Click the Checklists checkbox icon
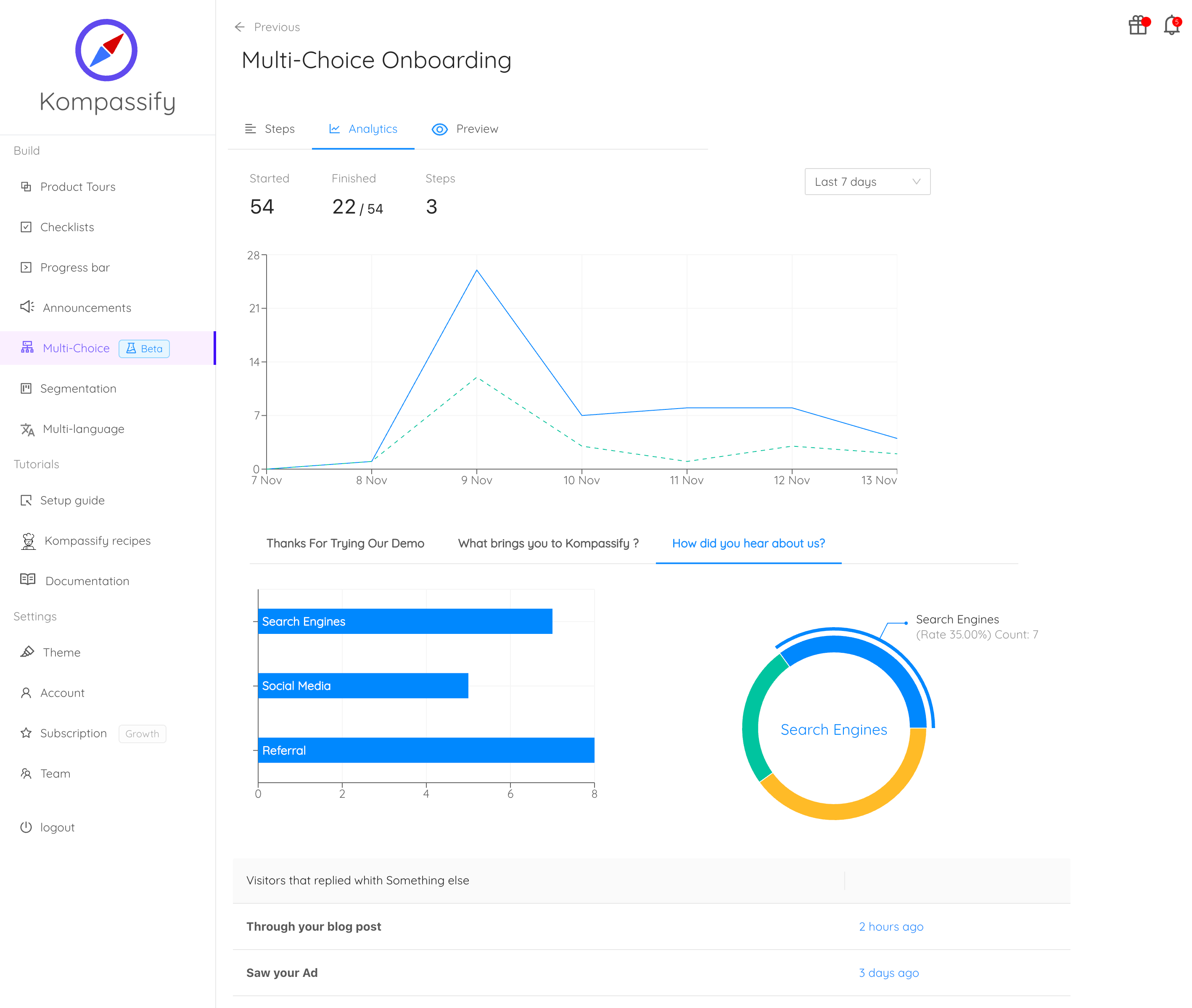Viewport: 1192px width, 1008px height. (26, 227)
